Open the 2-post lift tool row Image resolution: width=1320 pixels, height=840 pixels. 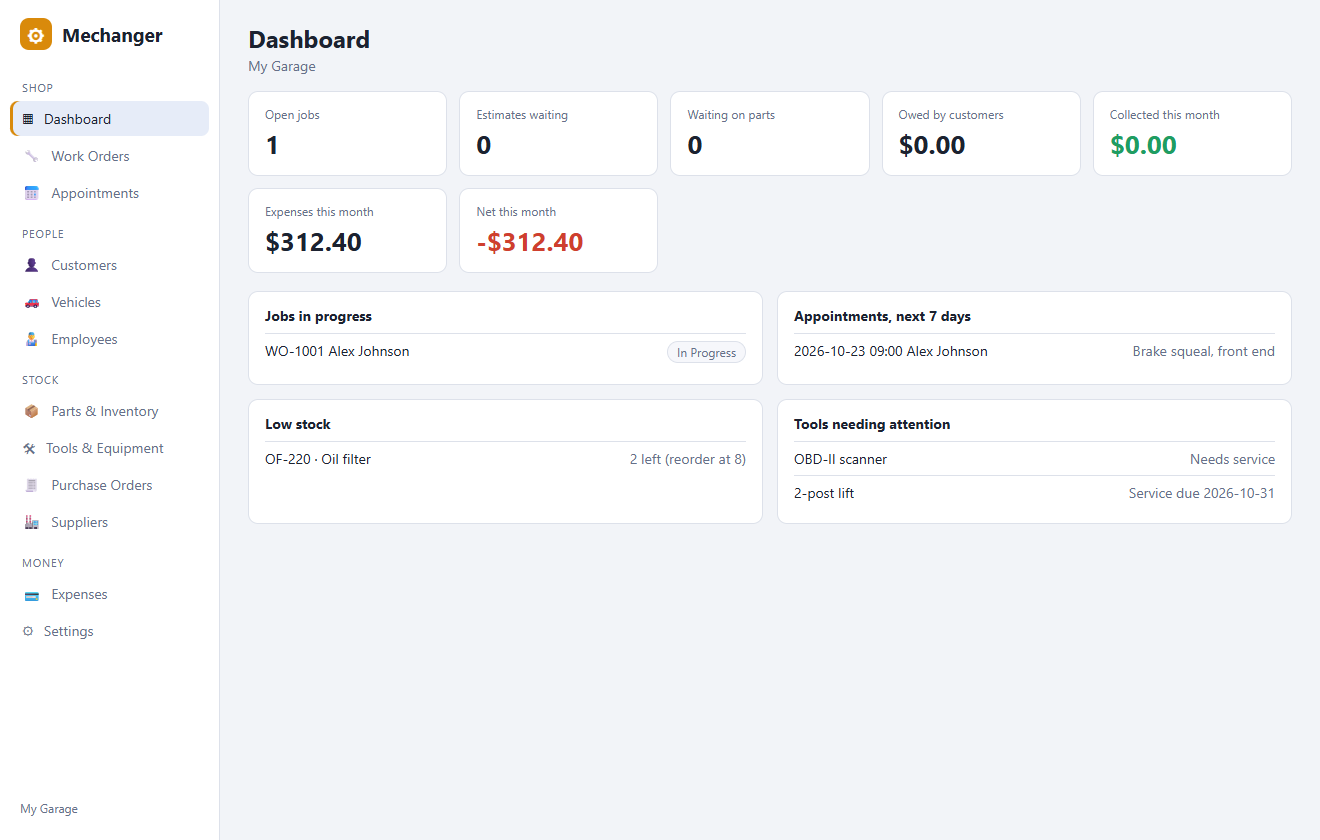(1034, 493)
